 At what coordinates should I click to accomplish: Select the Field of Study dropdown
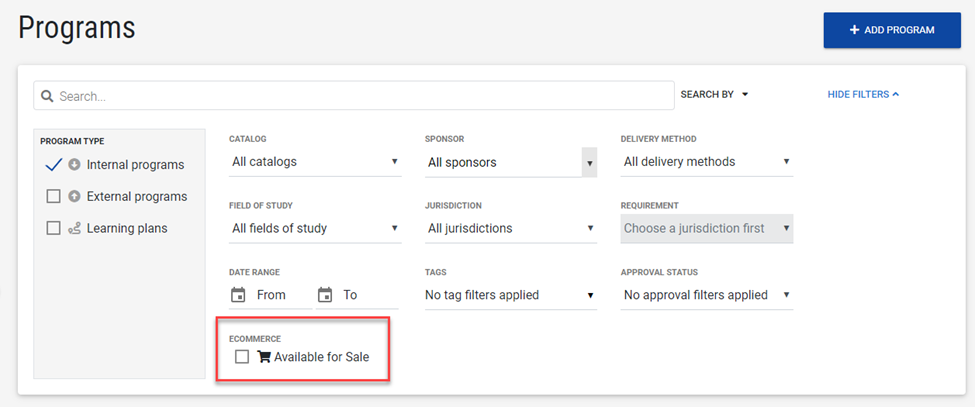coord(314,229)
